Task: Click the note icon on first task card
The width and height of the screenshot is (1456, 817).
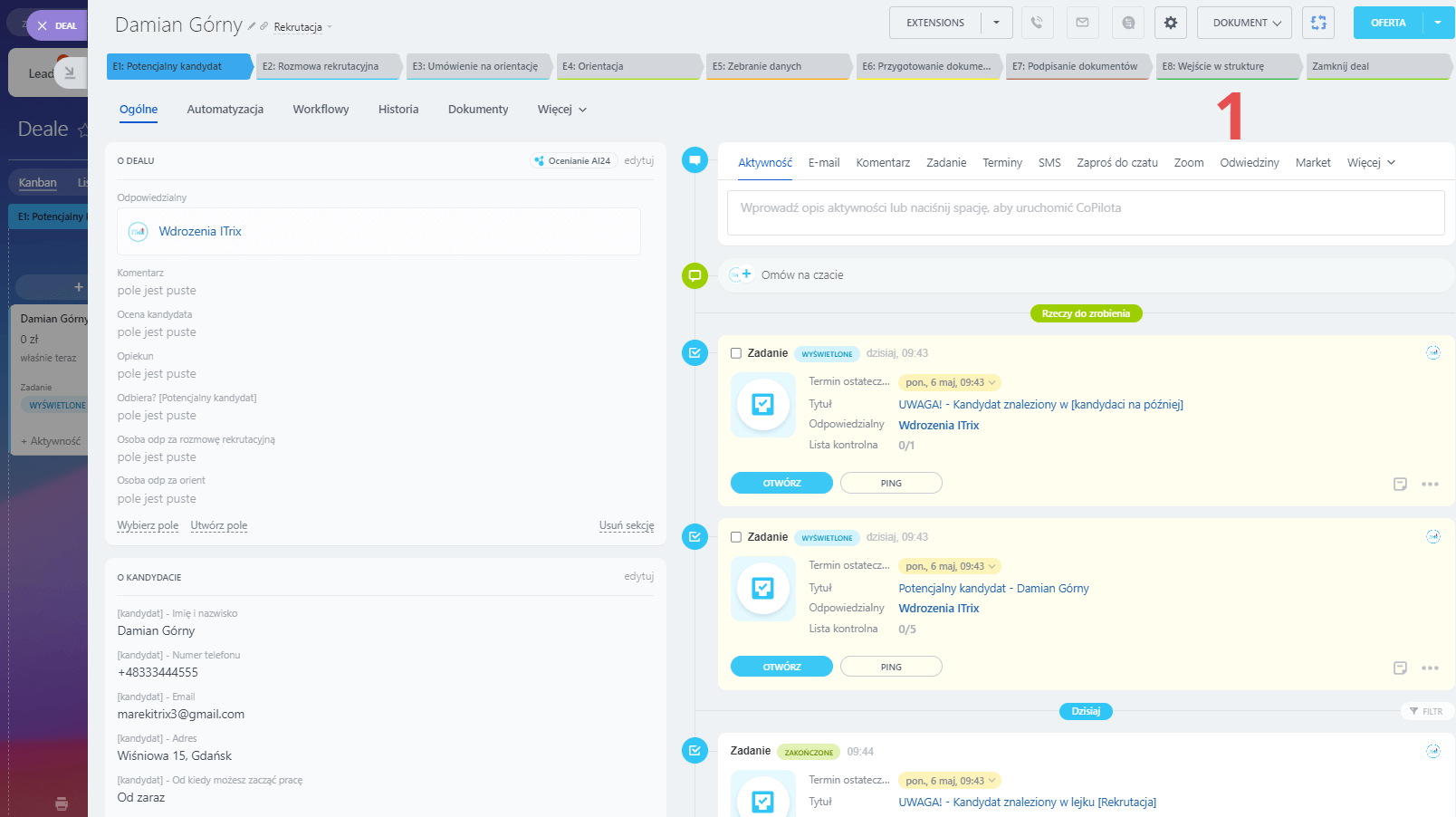Action: (1400, 484)
